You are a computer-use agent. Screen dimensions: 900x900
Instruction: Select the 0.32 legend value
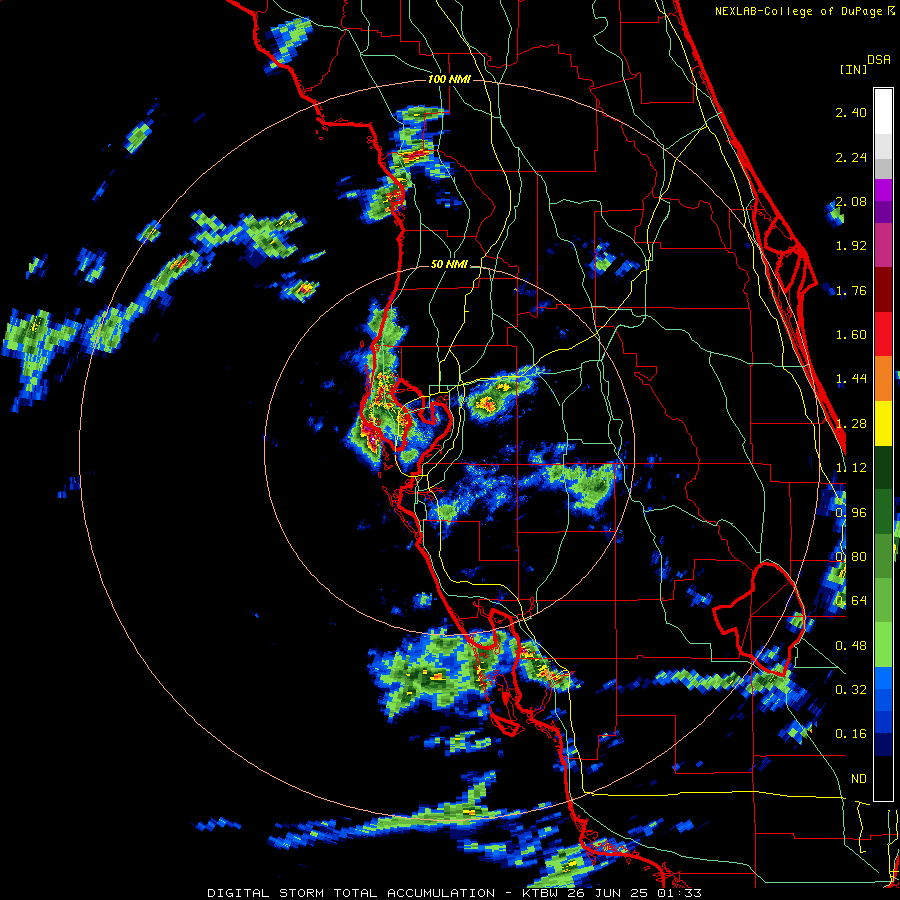click(x=851, y=690)
